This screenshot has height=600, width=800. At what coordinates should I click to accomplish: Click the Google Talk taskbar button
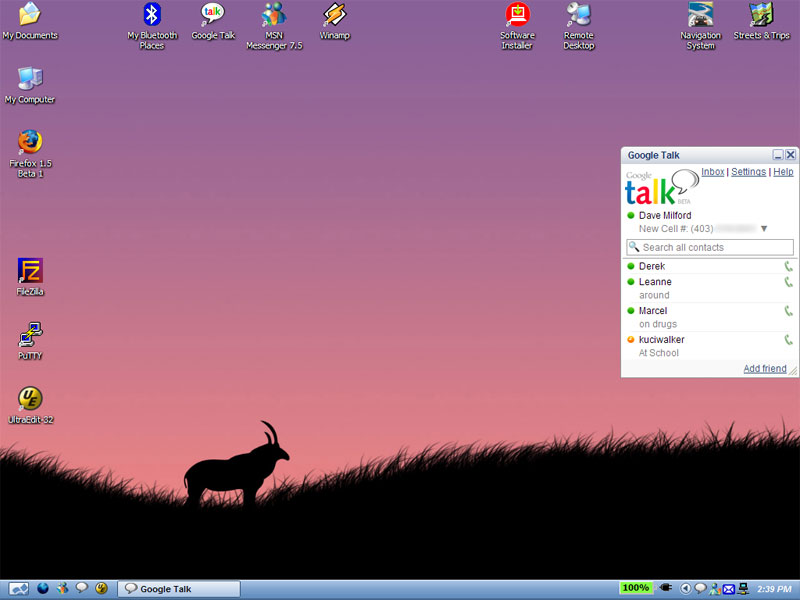click(179, 589)
